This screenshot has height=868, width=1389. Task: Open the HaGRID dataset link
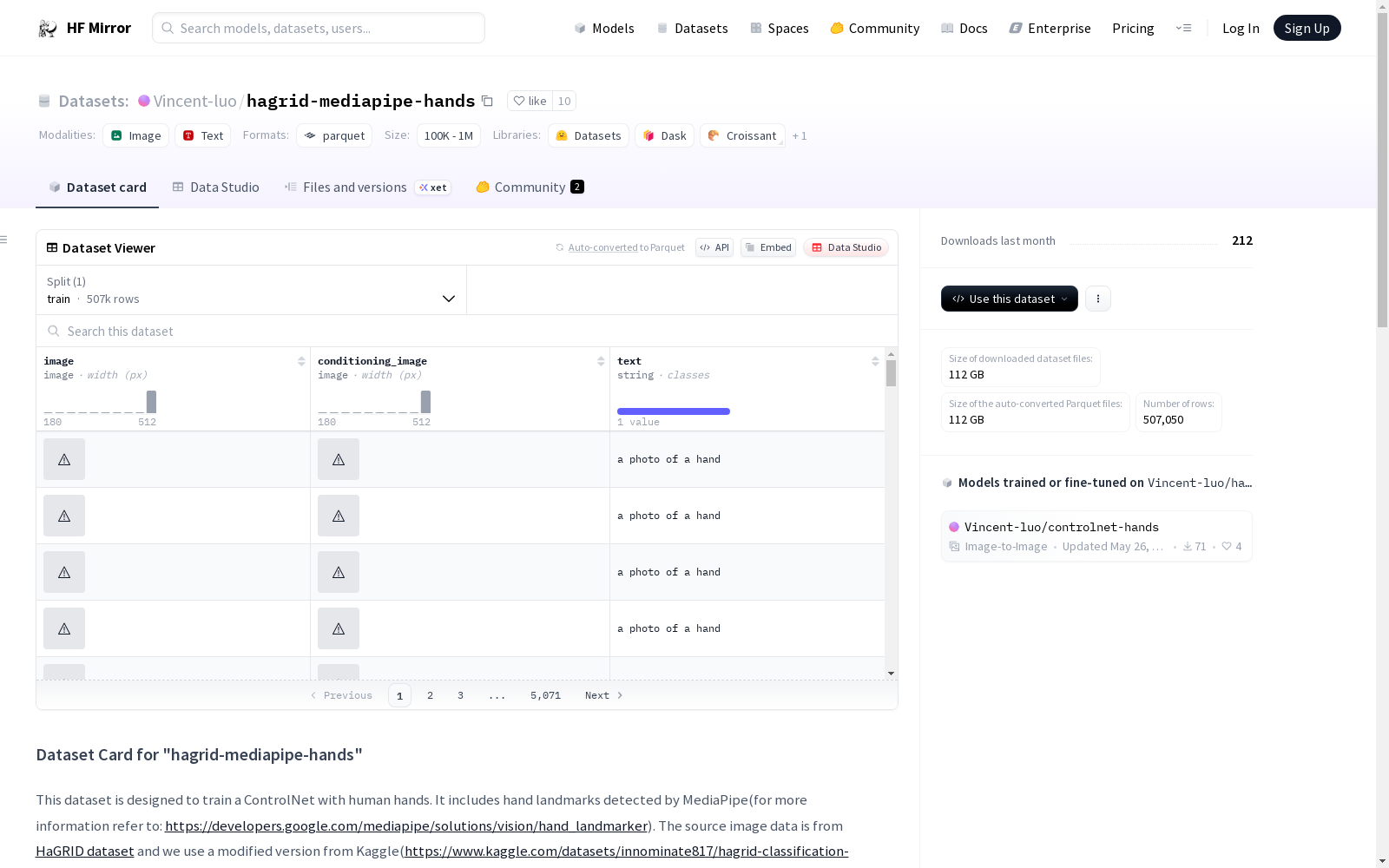click(x=85, y=852)
